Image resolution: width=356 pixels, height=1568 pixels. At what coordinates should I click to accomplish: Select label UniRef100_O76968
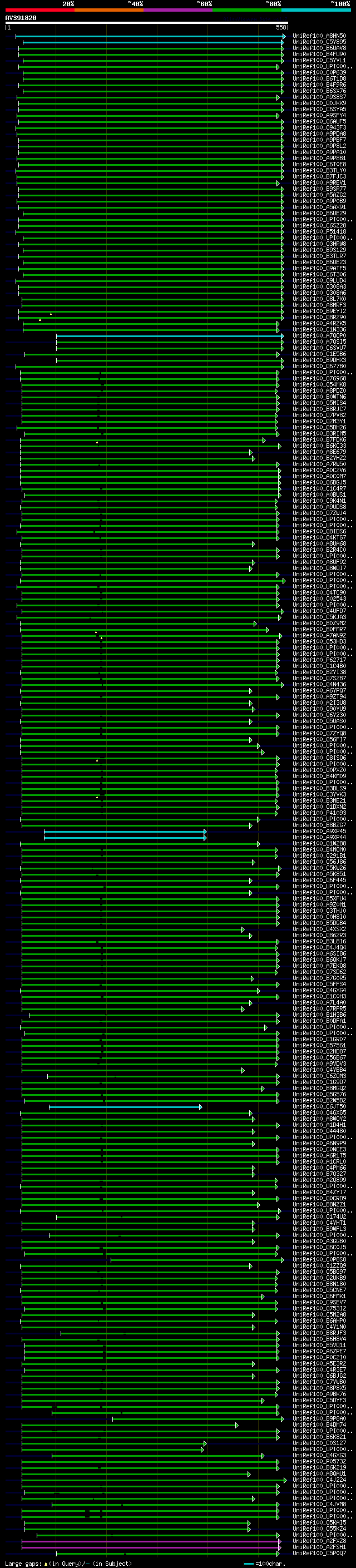(319, 378)
